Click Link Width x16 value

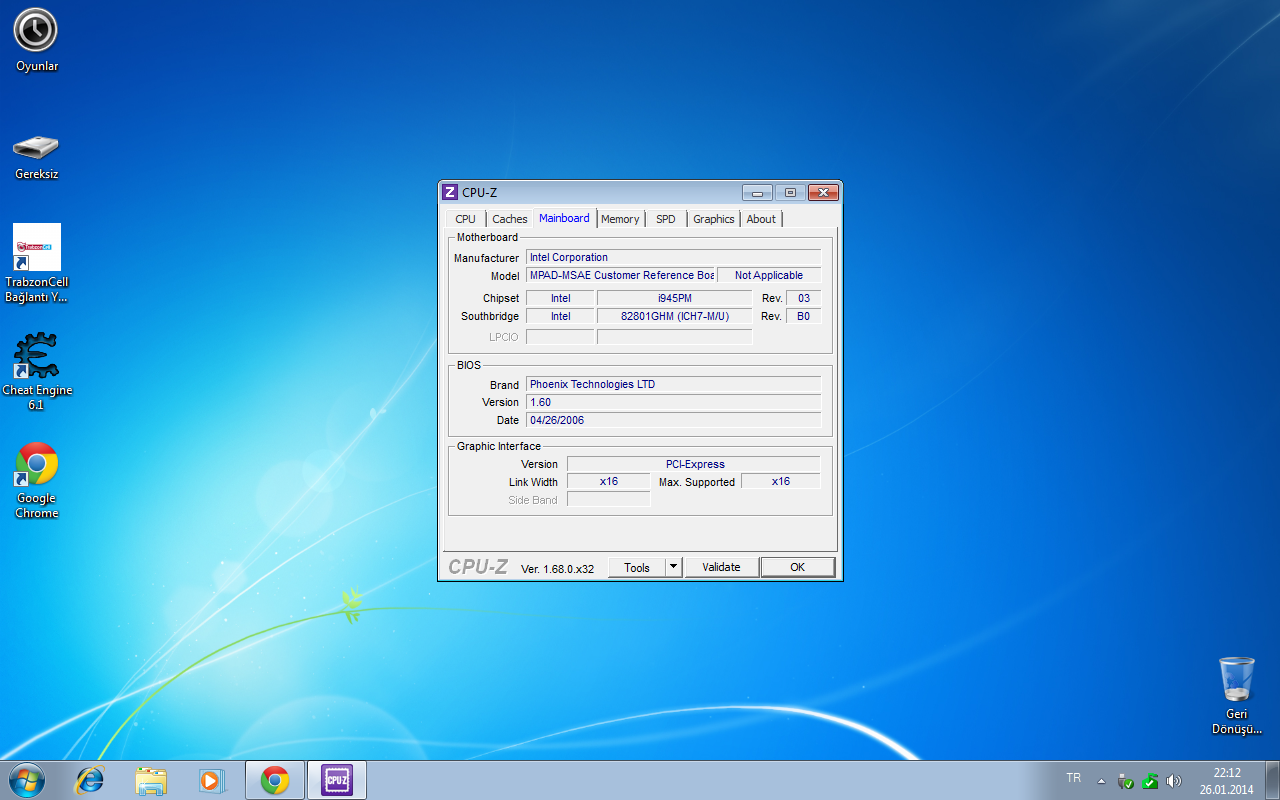pos(609,481)
